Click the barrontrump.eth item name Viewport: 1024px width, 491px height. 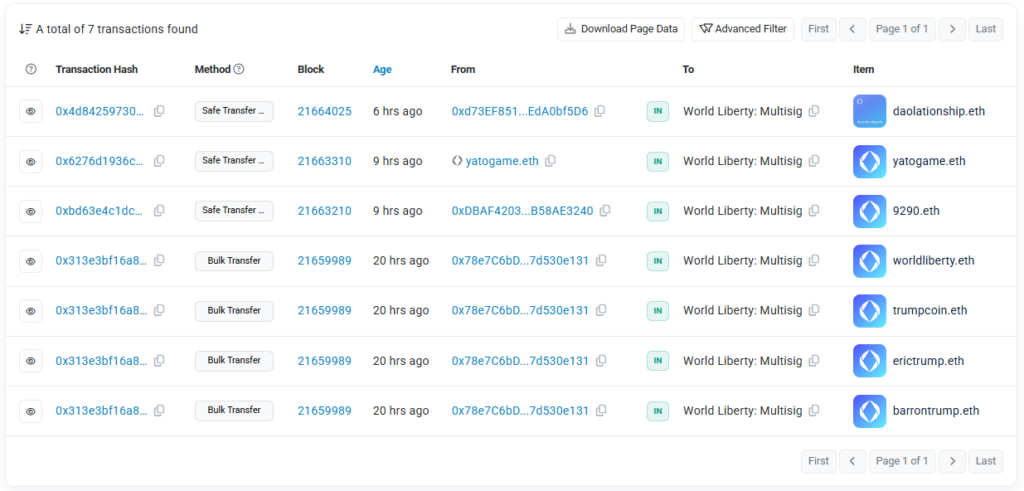pyautogui.click(x=936, y=411)
